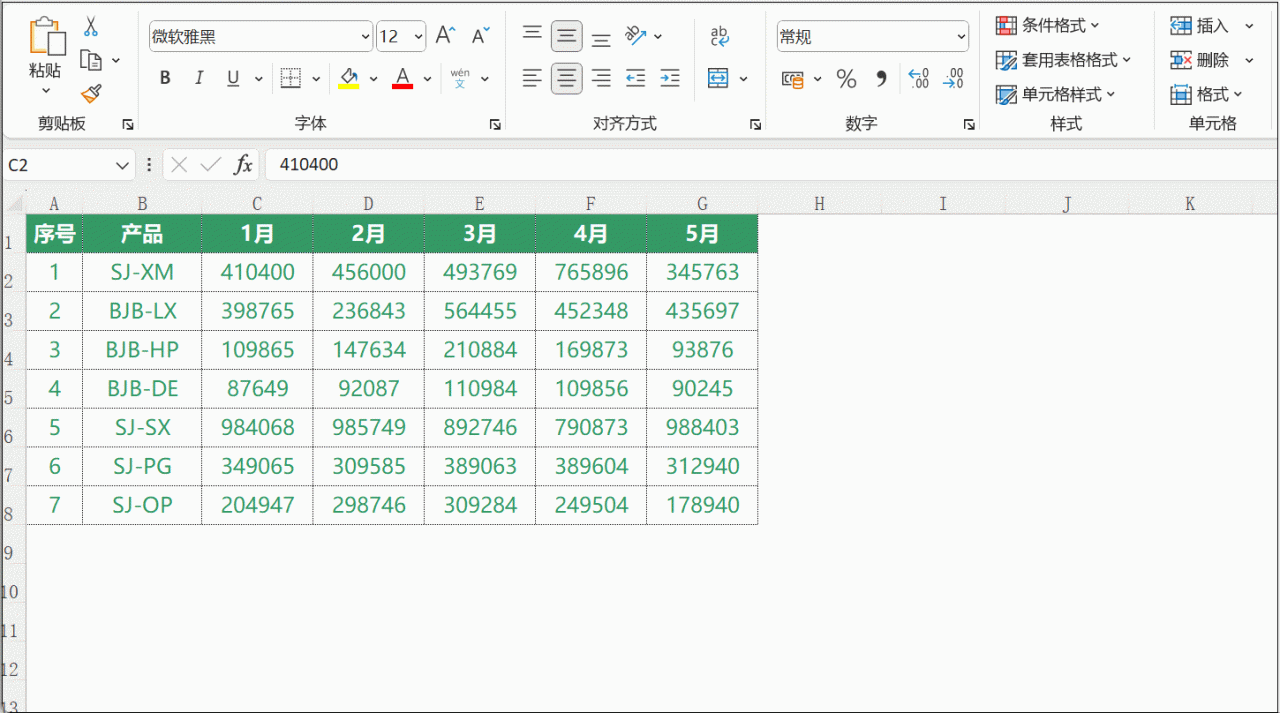The image size is (1280, 713).
Task: Click Wrap Text icon
Action: 719,36
